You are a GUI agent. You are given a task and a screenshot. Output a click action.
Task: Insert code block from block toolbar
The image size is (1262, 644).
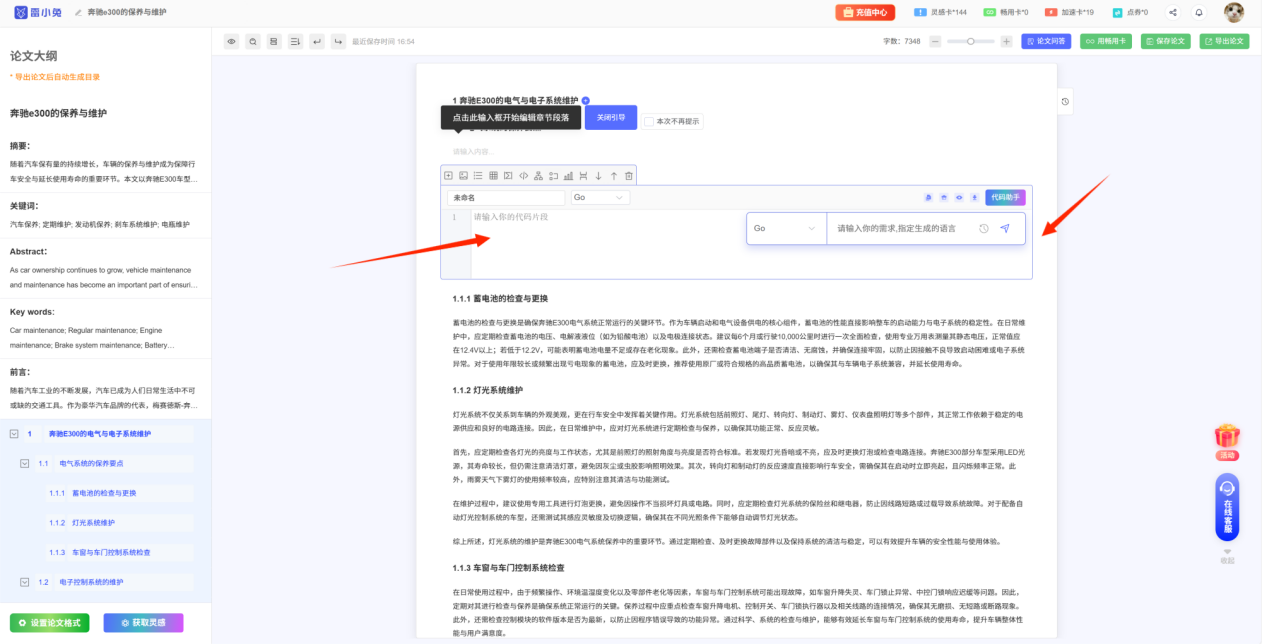tap(523, 176)
